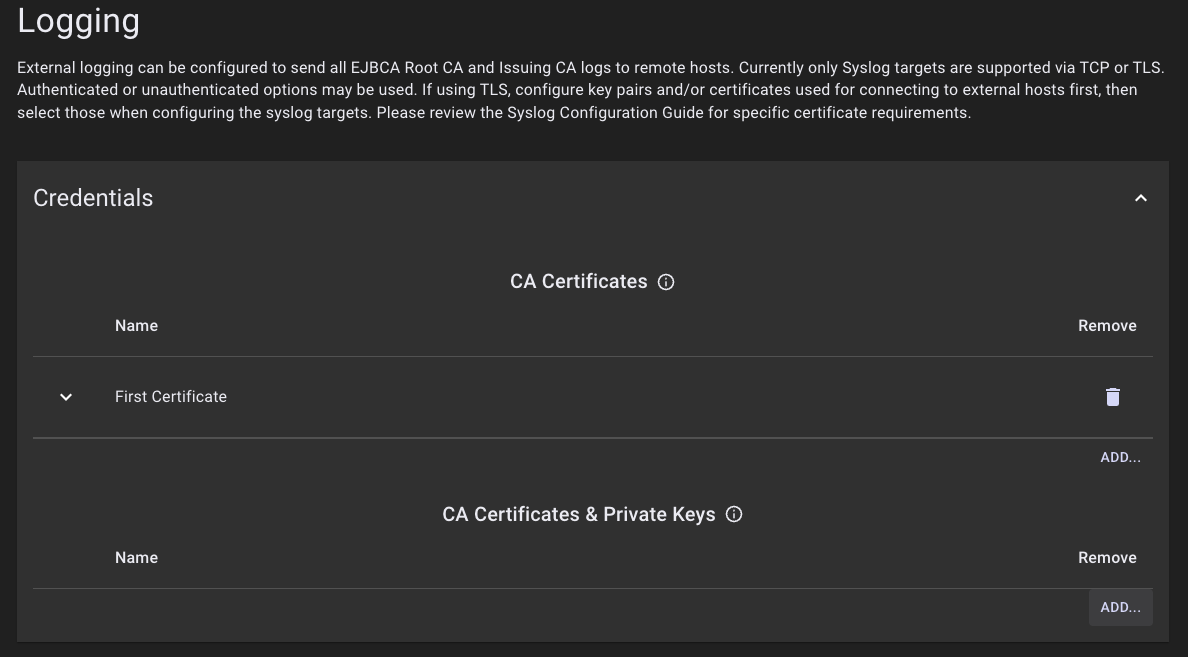The height and width of the screenshot is (657, 1188).
Task: Click Name column header in CA Certificates
Action: click(136, 326)
